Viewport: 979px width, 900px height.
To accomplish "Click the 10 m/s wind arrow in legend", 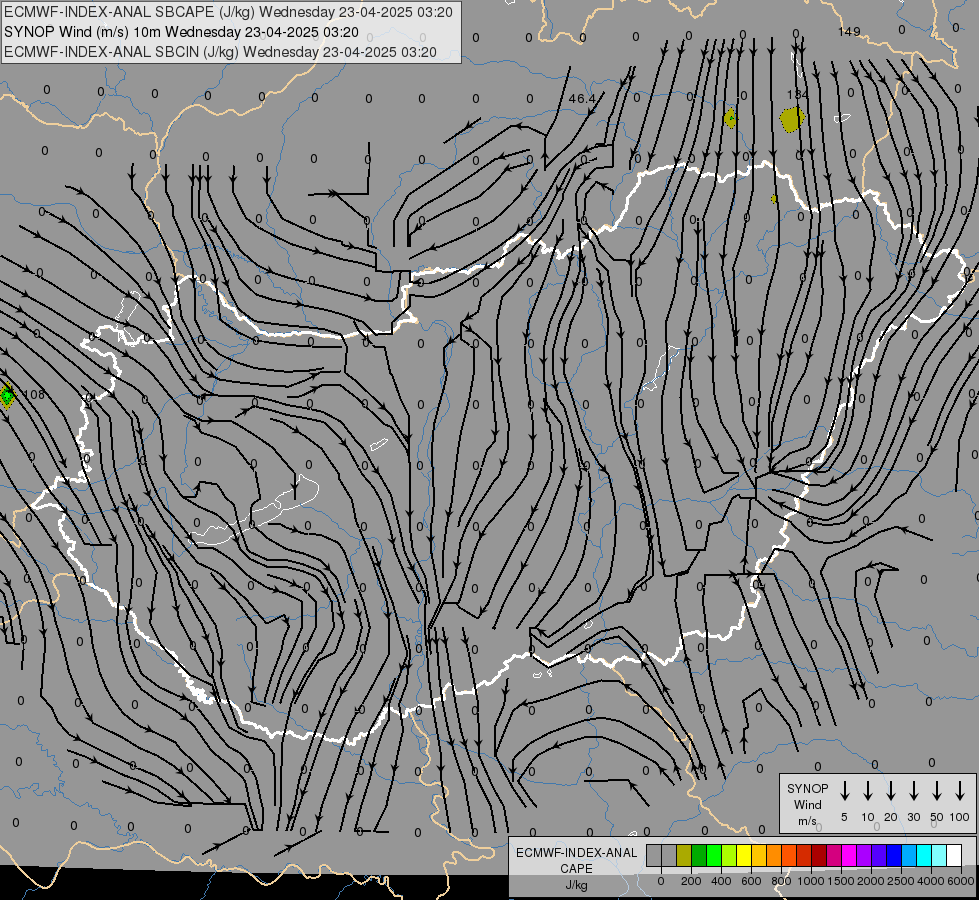I will point(868,791).
